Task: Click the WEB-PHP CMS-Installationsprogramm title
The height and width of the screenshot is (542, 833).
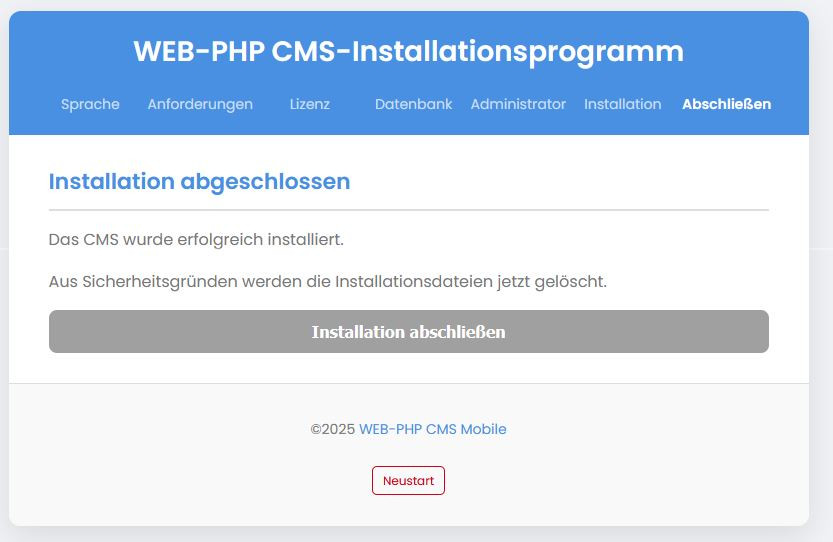Action: (409, 52)
